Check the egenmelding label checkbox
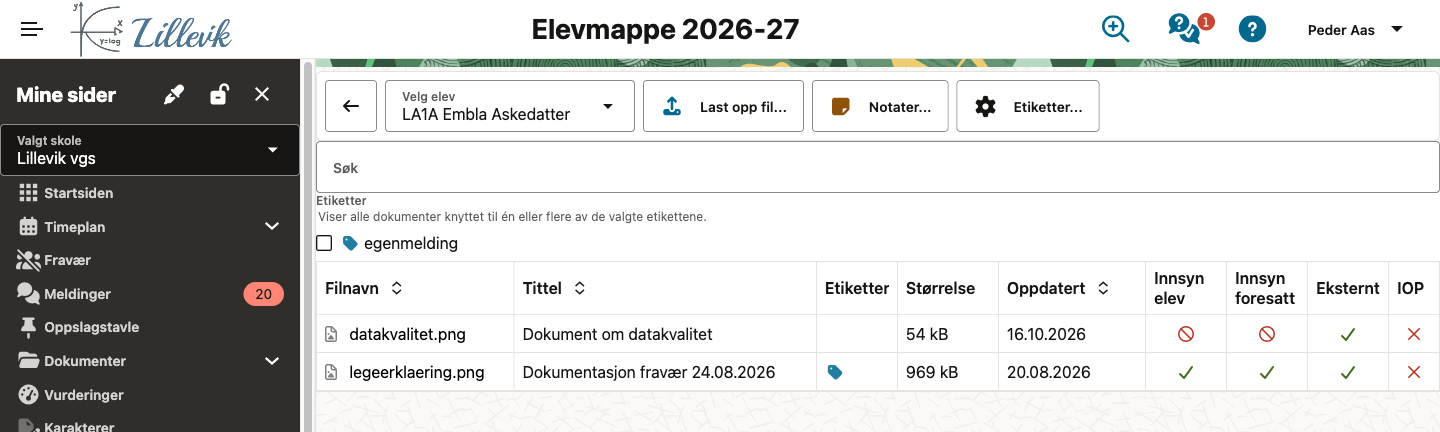 pyautogui.click(x=324, y=243)
